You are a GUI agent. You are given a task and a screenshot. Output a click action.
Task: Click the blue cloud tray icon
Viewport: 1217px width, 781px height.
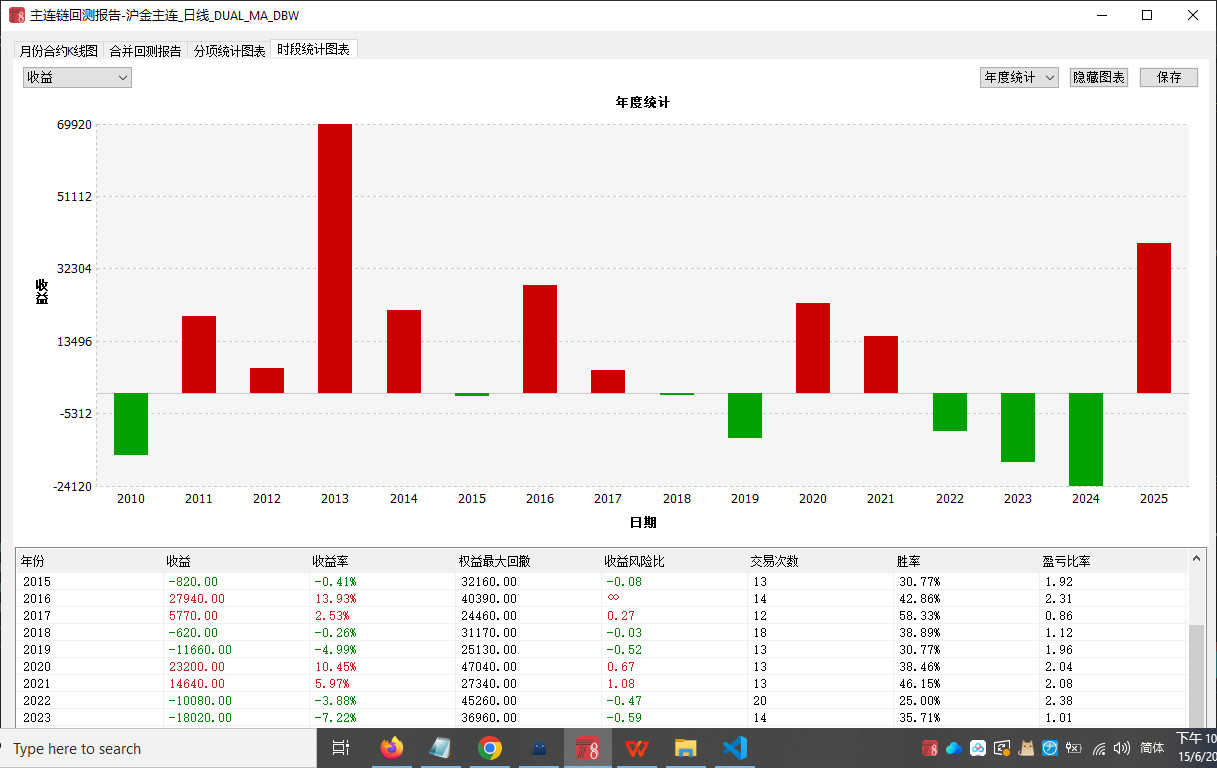click(x=953, y=748)
